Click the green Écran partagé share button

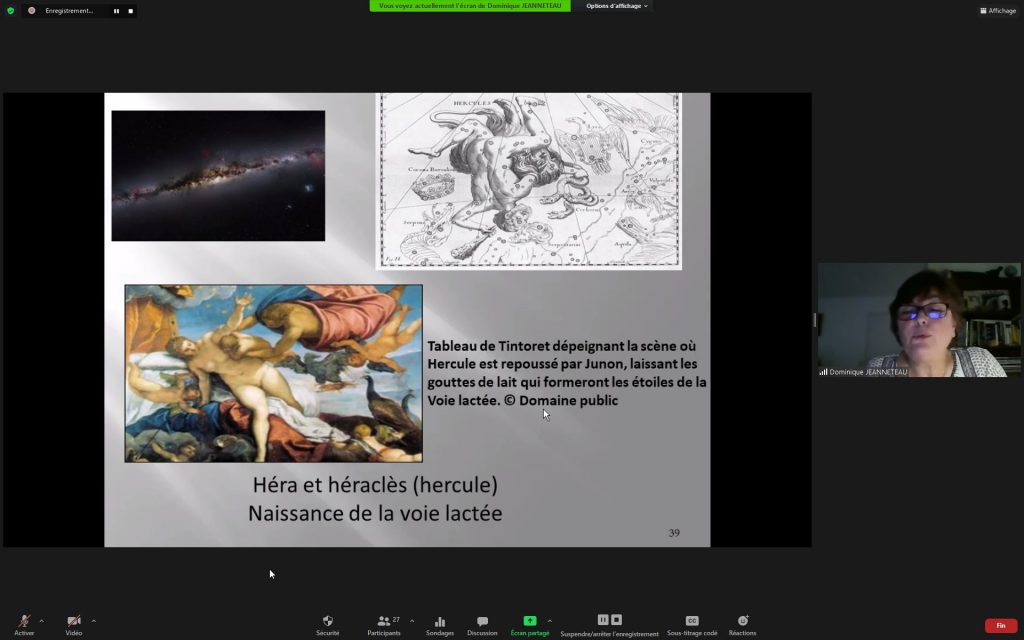[x=530, y=624]
